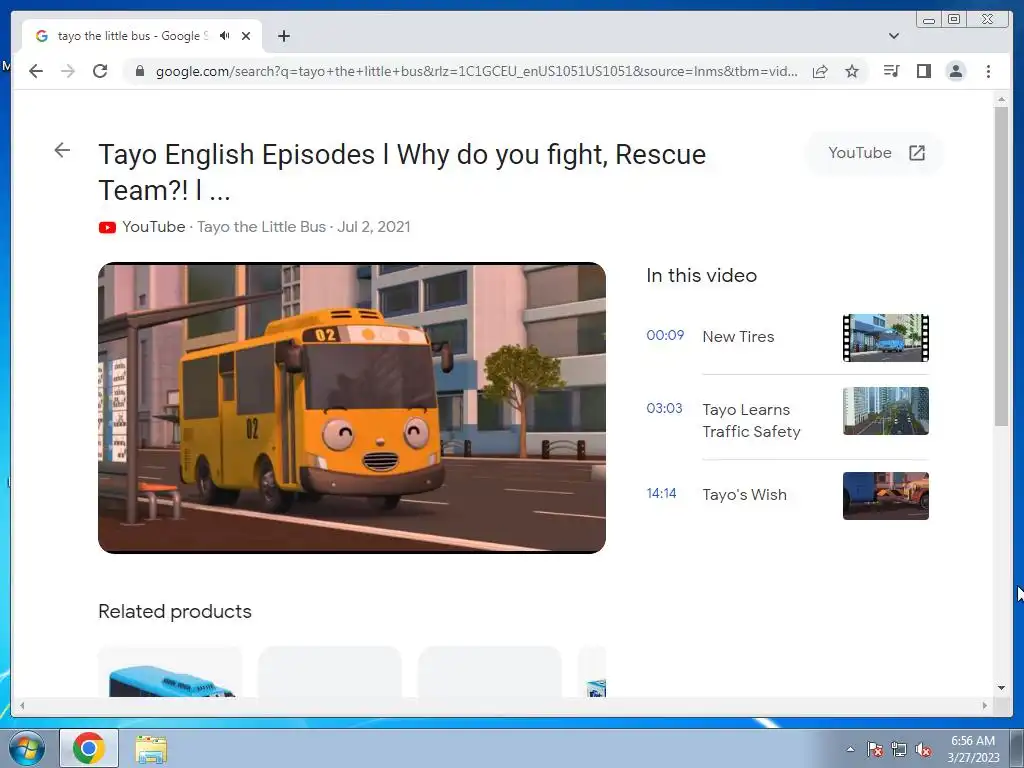1024x768 pixels.
Task: Click the Chrome taskbar icon
Action: point(89,748)
